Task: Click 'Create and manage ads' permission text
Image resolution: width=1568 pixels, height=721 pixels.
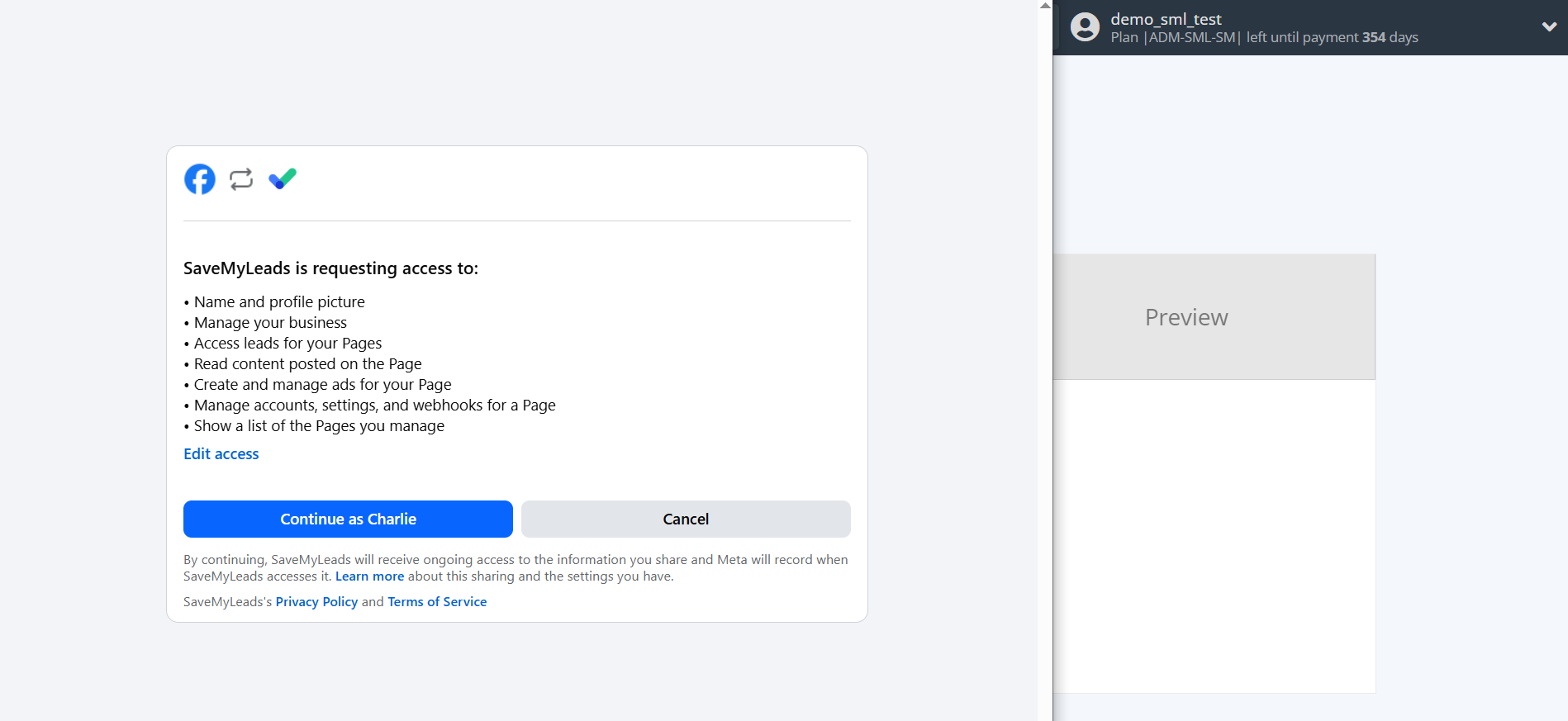Action: click(322, 385)
